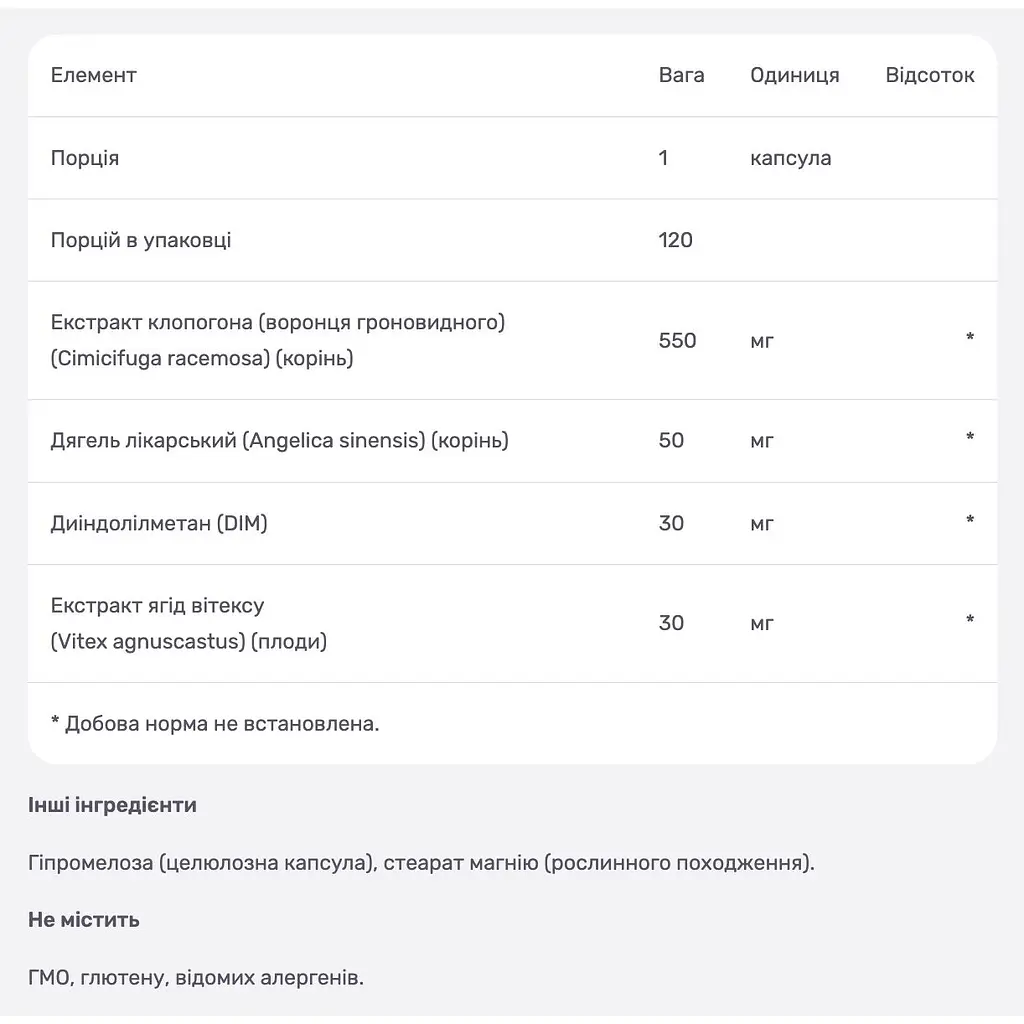Select the Vitex agnuscastus extract text
The height and width of the screenshot is (1024, 1024).
coord(189,624)
